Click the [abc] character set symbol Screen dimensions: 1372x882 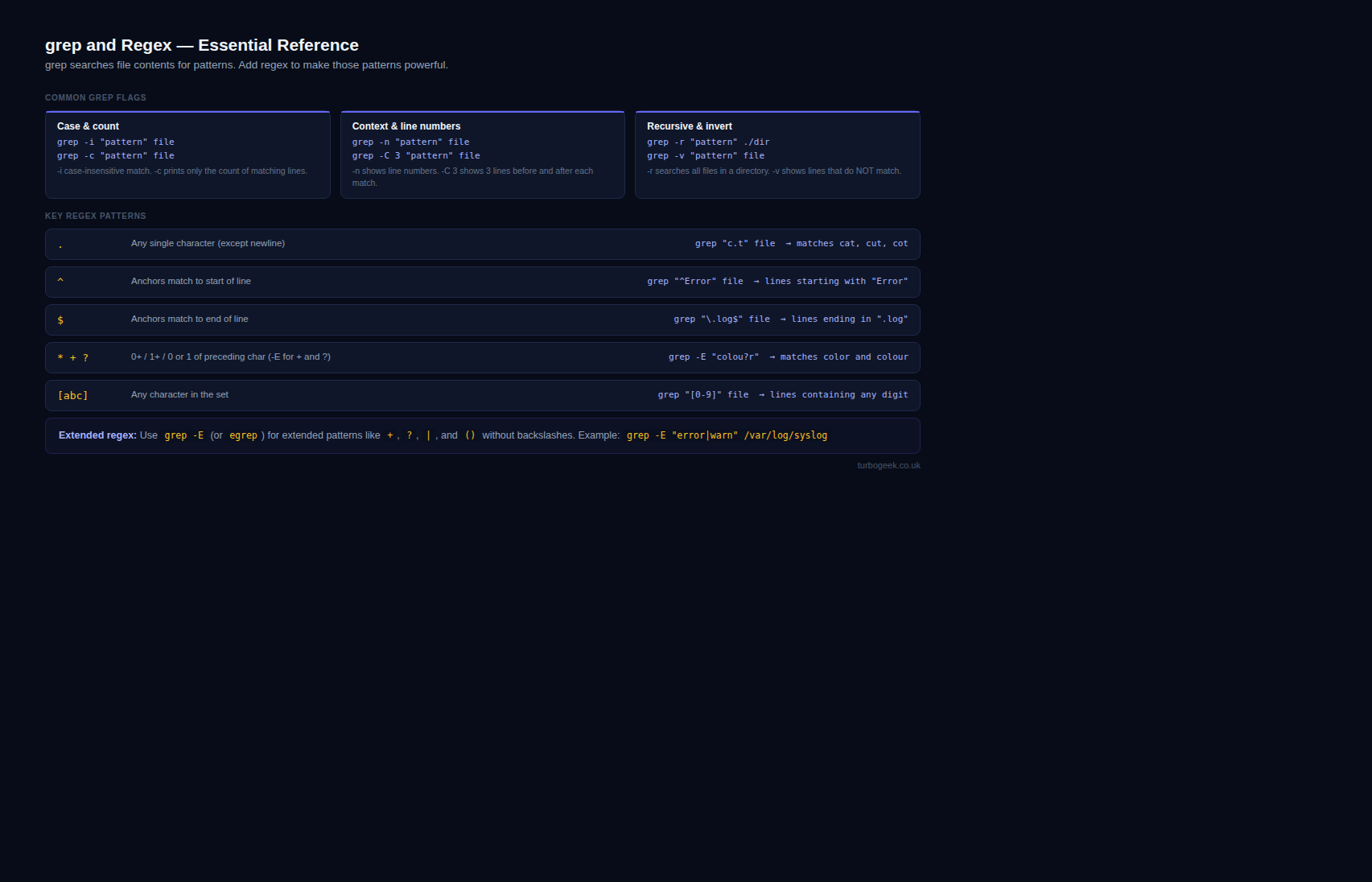click(73, 396)
